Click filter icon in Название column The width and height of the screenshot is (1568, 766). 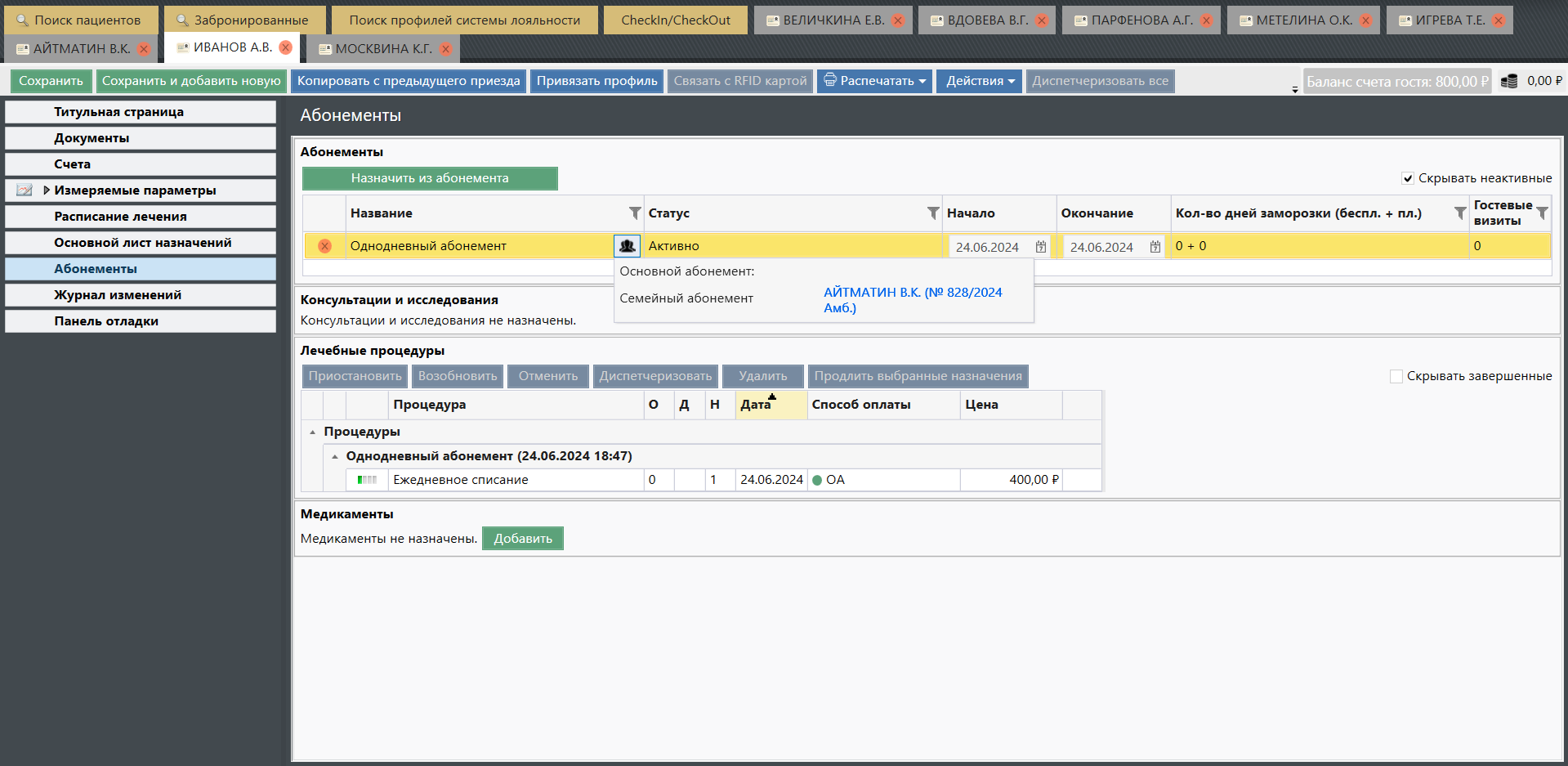[634, 213]
